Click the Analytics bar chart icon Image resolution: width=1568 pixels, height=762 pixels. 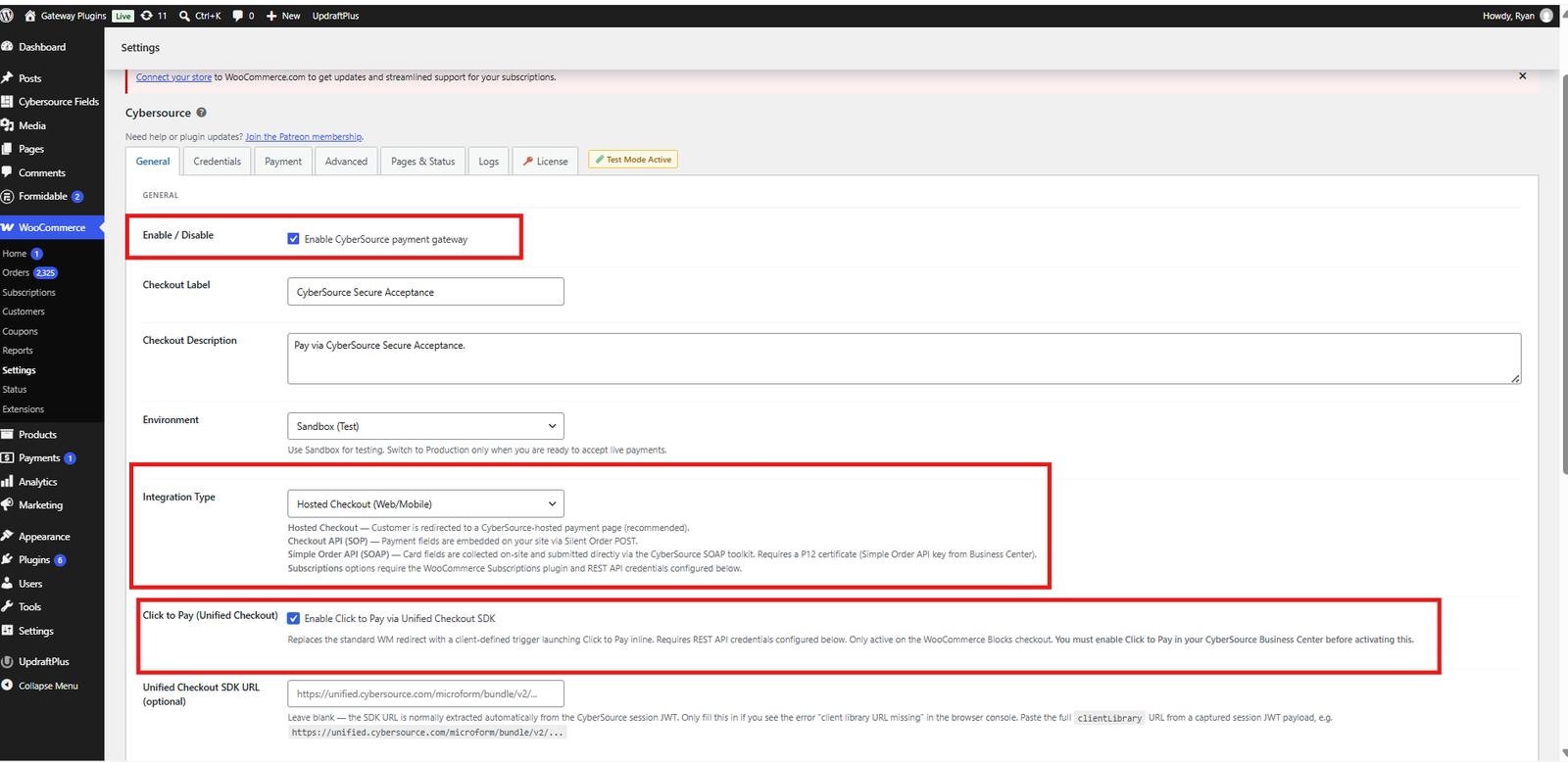click(7, 482)
